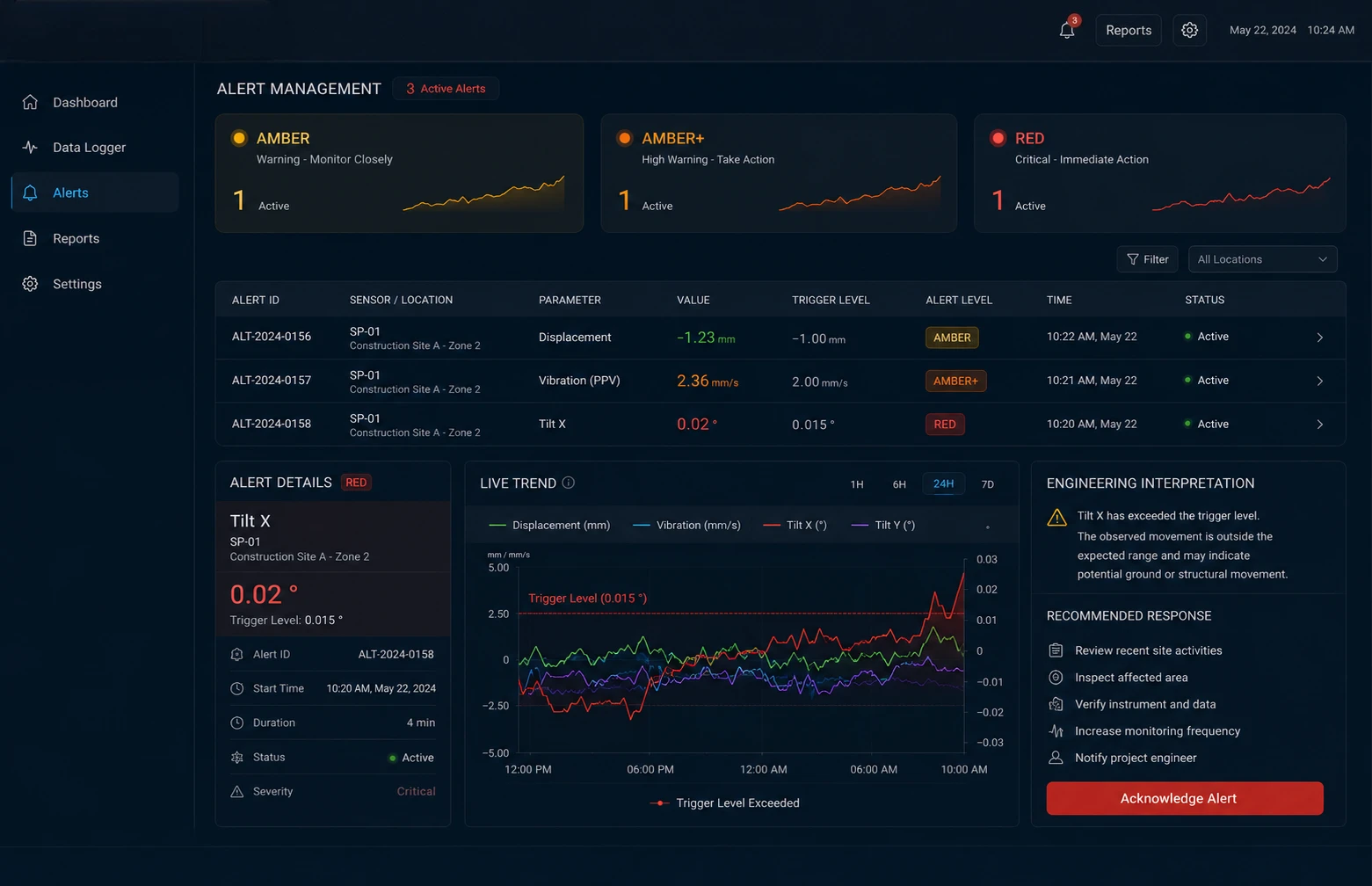This screenshot has width=1372, height=886.
Task: Toggle Vibration (mm/s) series in legend
Action: tap(686, 525)
